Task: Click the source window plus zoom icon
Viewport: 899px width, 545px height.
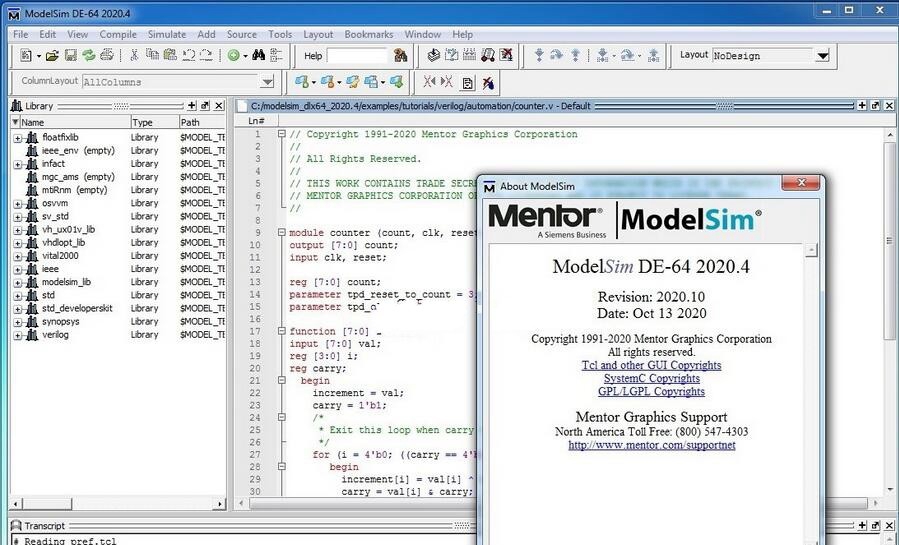Action: point(862,105)
